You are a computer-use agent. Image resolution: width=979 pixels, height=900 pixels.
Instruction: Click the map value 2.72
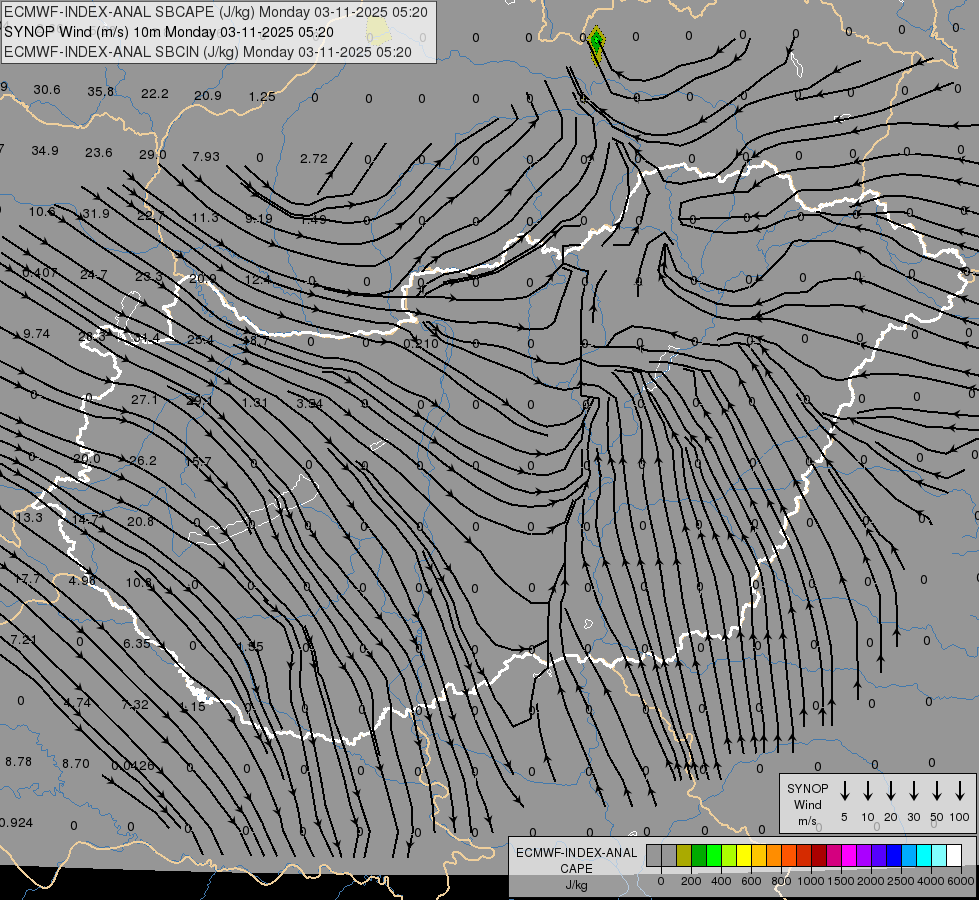(313, 159)
